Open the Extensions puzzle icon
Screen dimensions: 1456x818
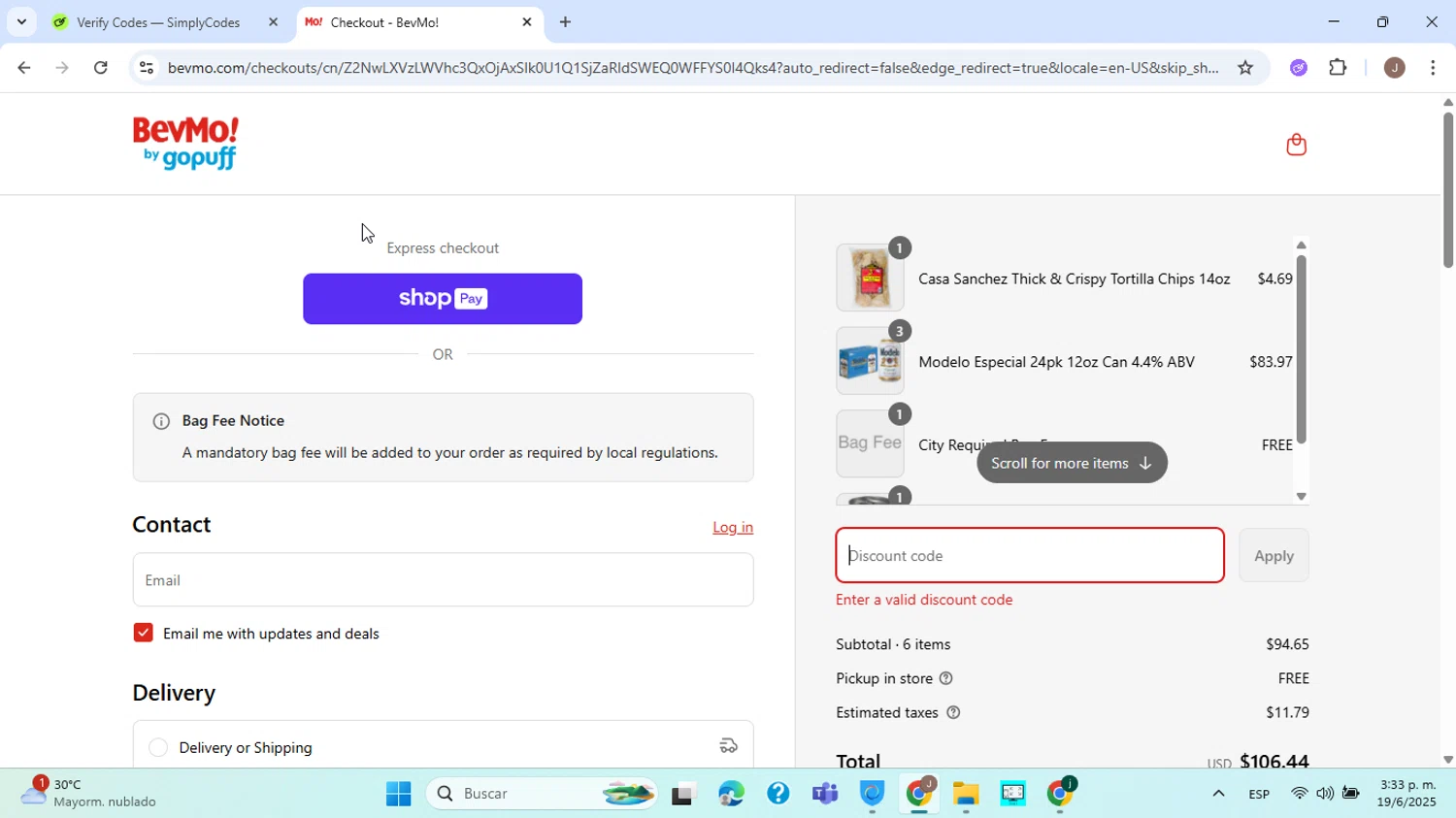coord(1338,68)
